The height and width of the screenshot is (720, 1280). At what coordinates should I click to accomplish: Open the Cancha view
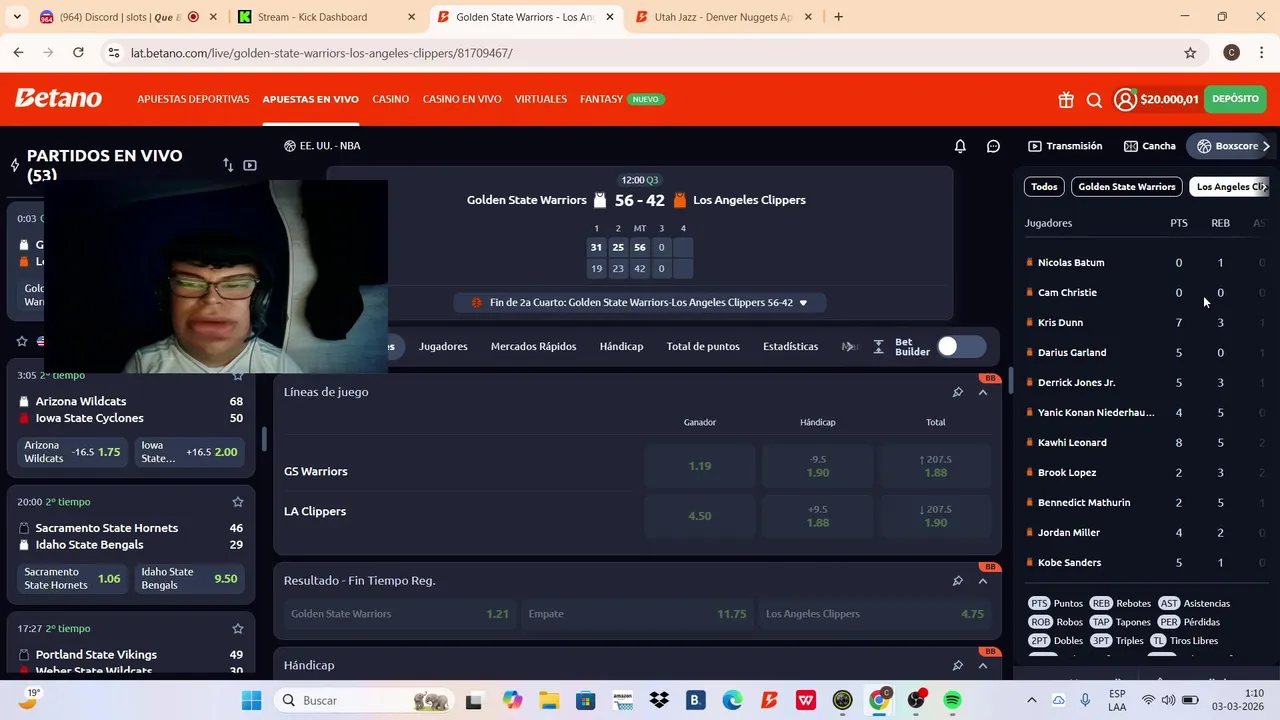[x=1150, y=146]
